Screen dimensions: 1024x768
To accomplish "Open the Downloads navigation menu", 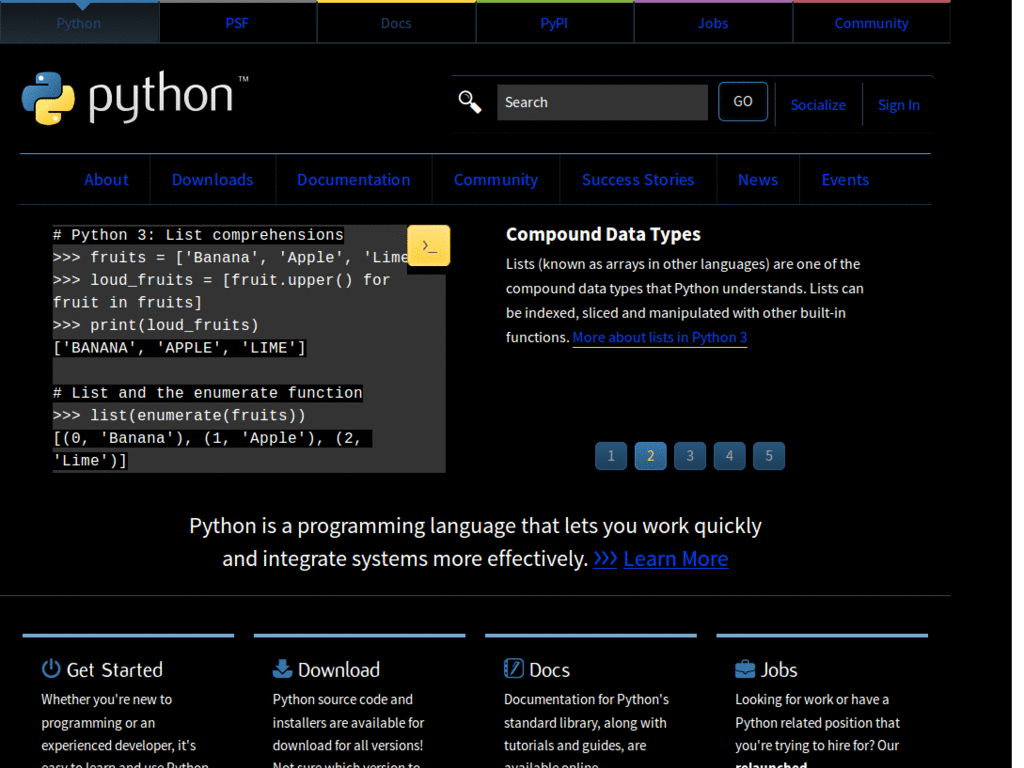I will [212, 179].
